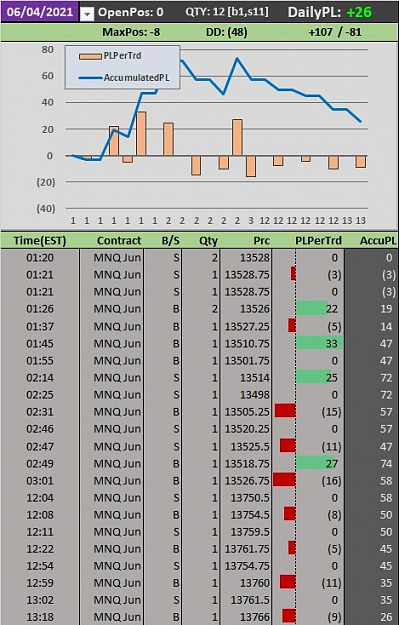Click the 13:18 time cell
This screenshot has width=399, height=625.
tap(40, 617)
